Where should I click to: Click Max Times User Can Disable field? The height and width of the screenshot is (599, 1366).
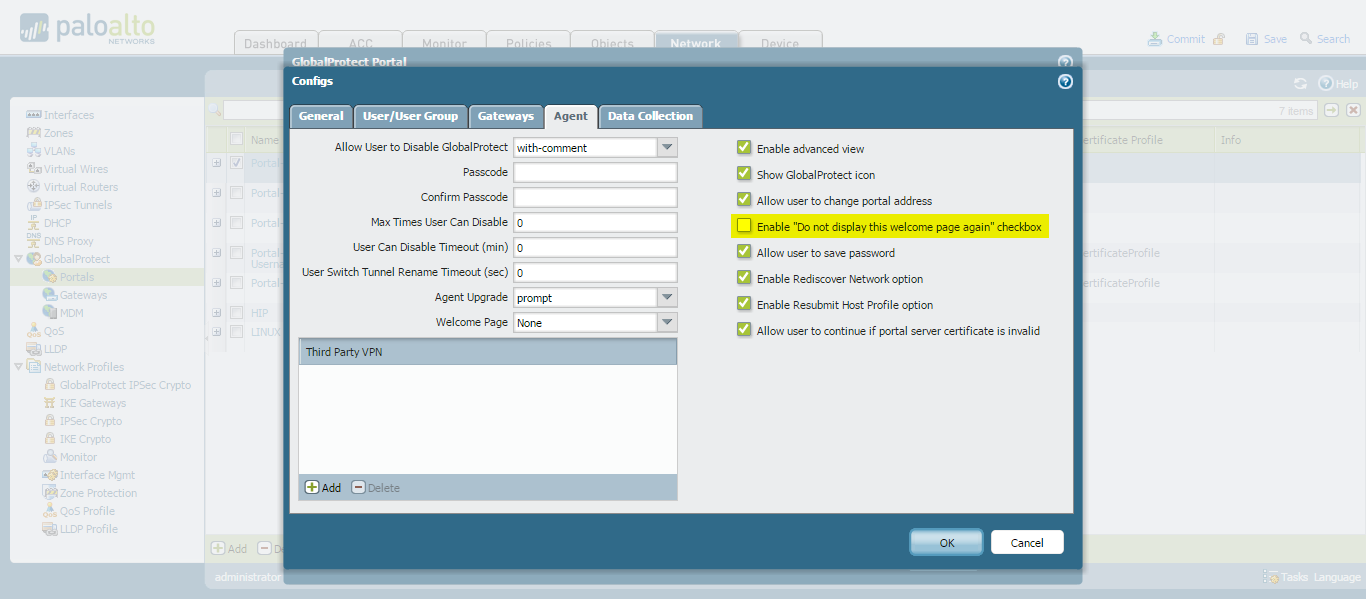tap(595, 222)
